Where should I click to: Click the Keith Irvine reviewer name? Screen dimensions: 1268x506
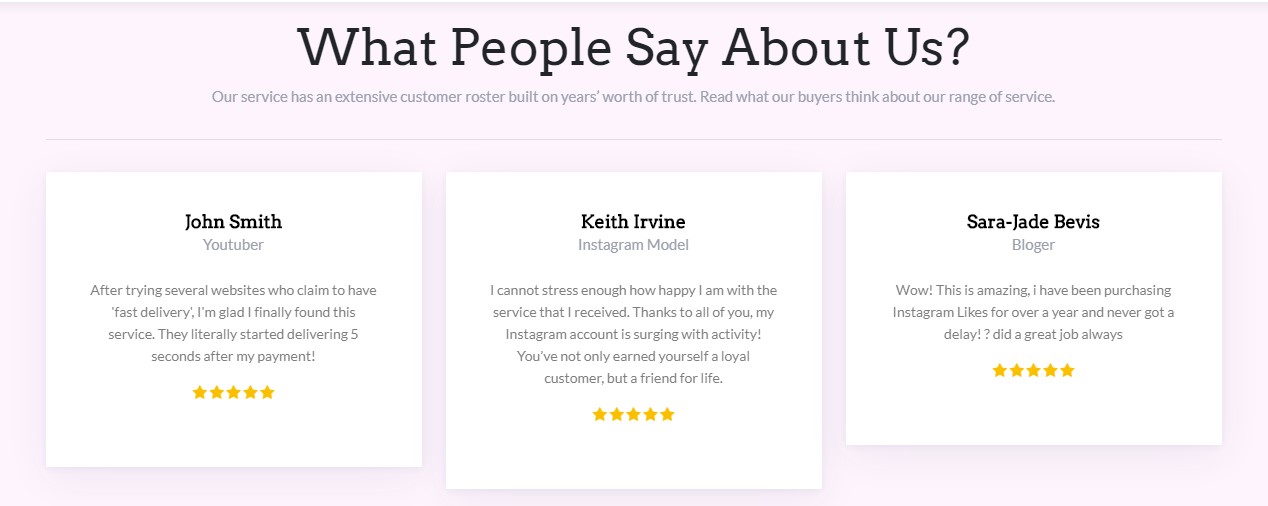(x=633, y=222)
